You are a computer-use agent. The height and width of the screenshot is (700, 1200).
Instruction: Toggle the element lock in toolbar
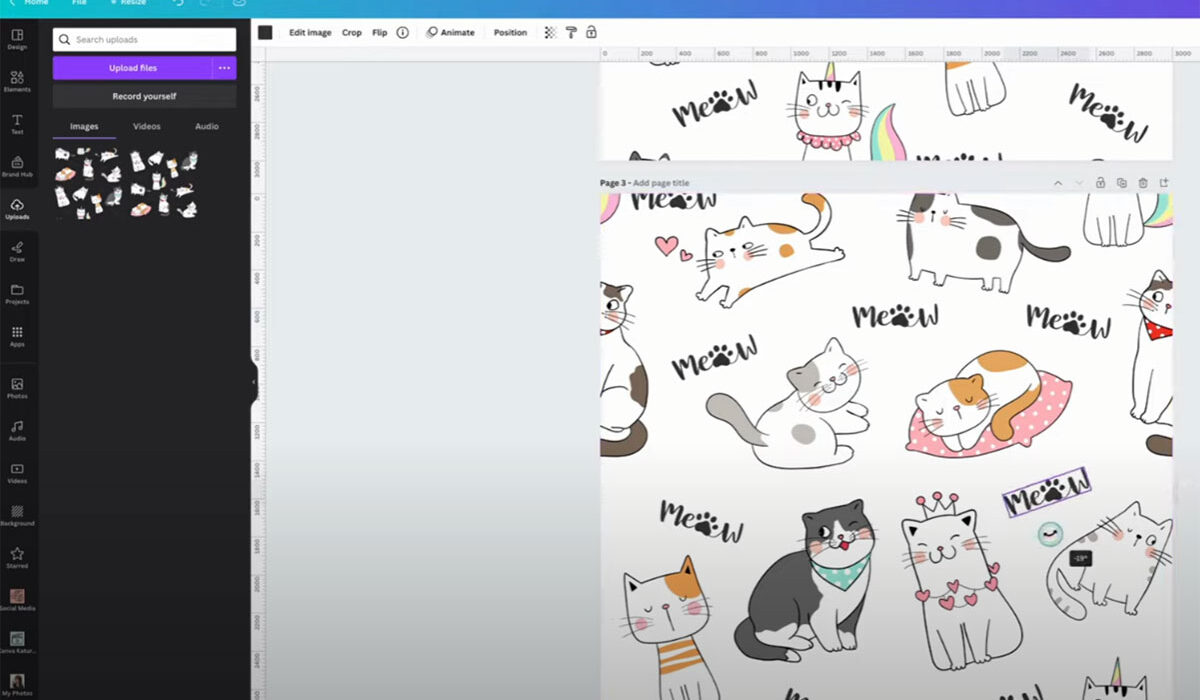[591, 32]
